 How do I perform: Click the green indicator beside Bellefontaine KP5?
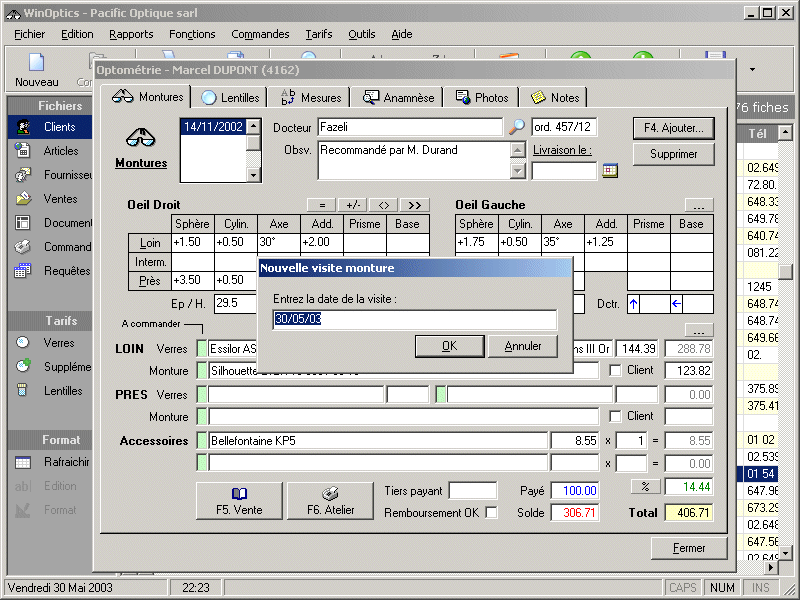(x=201, y=440)
